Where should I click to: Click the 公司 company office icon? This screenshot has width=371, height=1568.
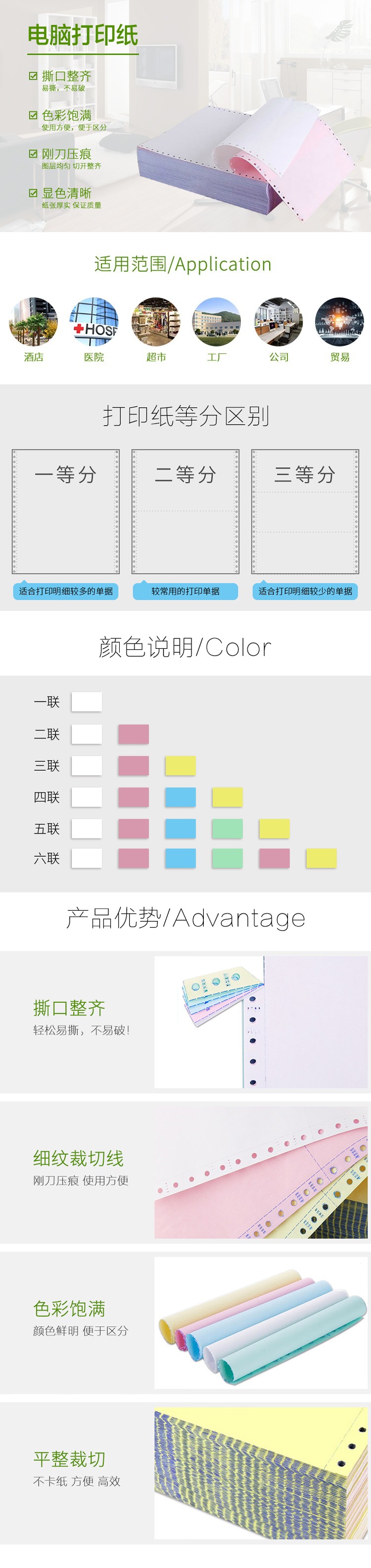tap(278, 321)
